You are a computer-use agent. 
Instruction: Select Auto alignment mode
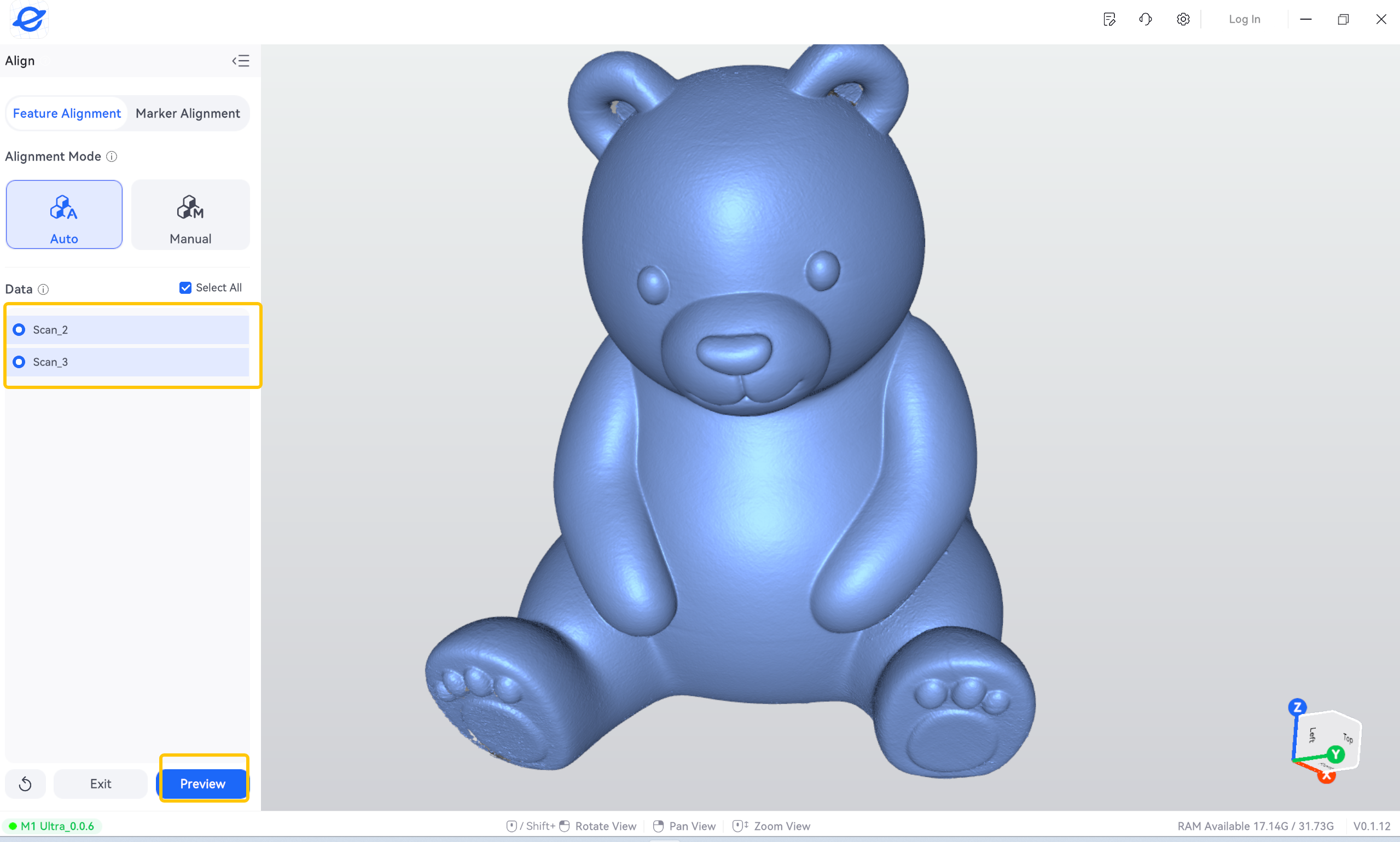[x=64, y=214]
